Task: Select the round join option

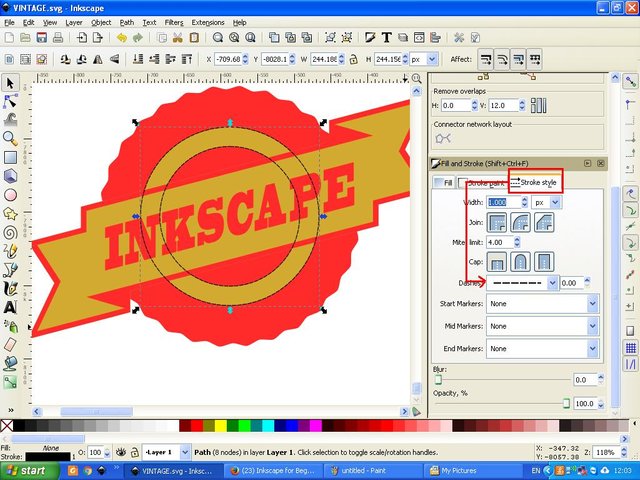Action: [520, 222]
